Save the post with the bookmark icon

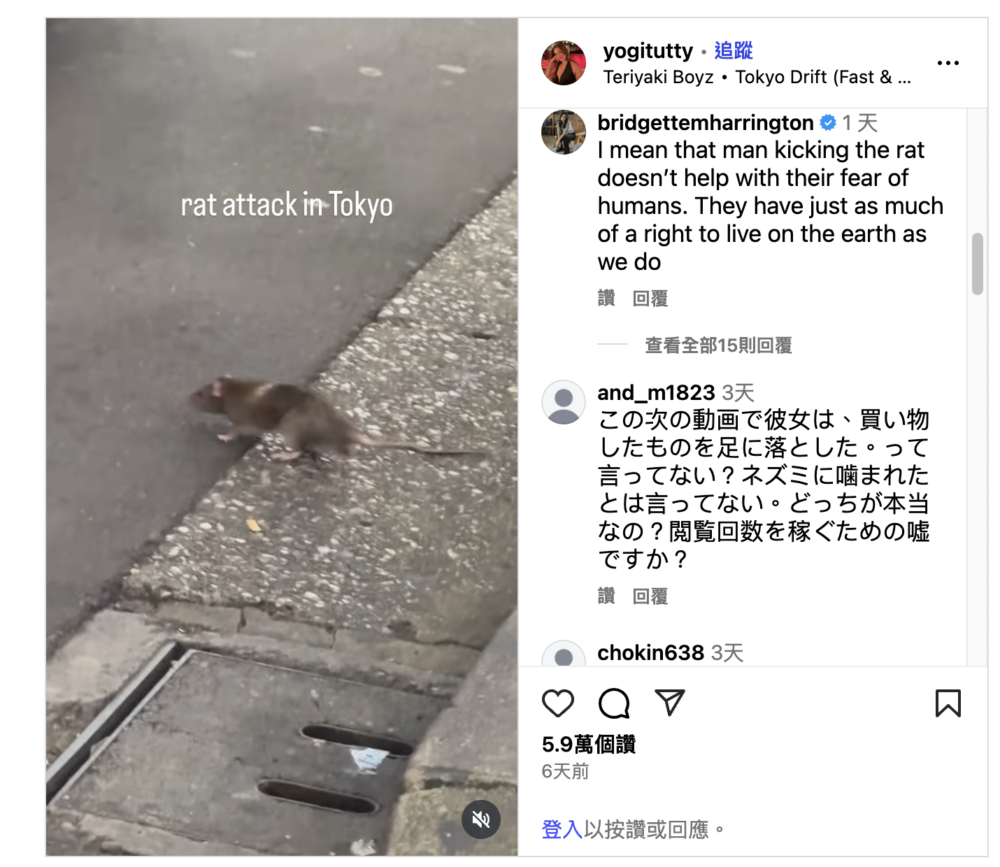pyautogui.click(x=948, y=703)
